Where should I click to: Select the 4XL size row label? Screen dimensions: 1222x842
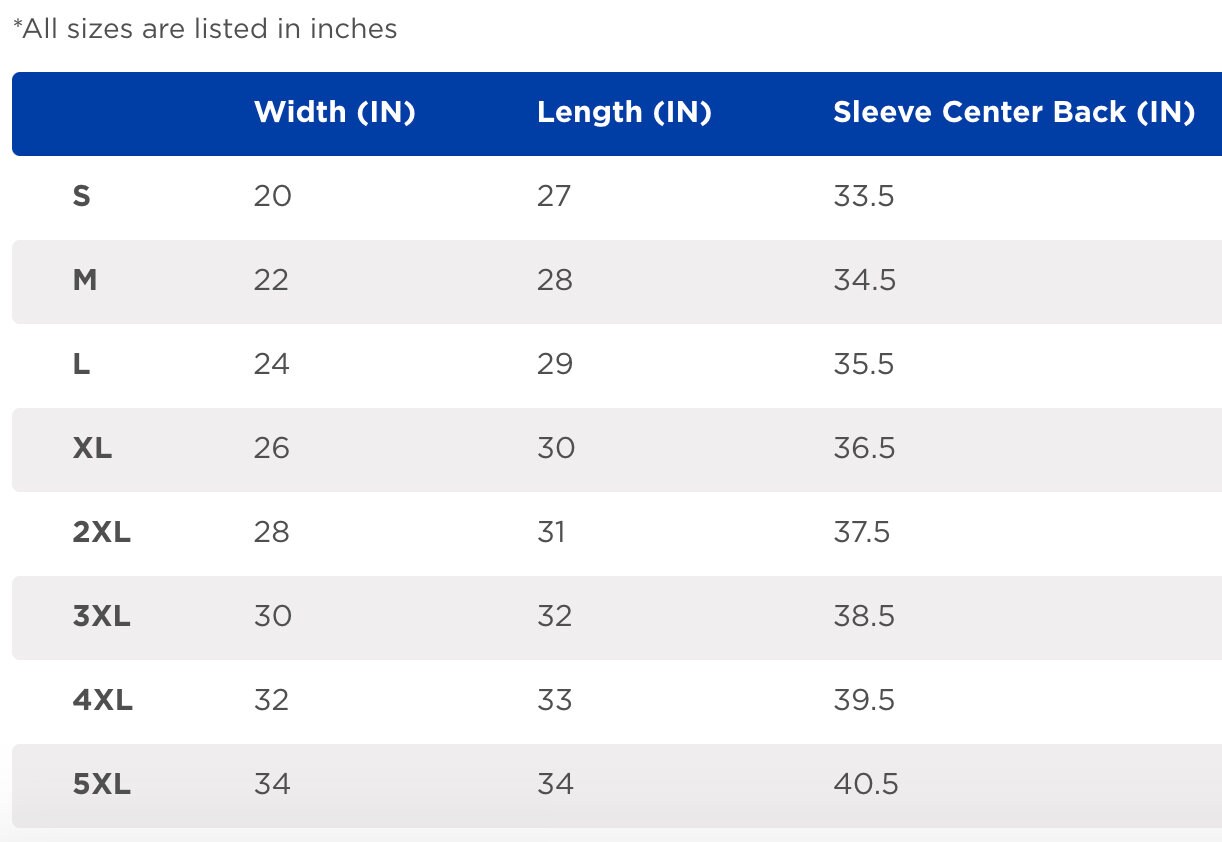103,700
